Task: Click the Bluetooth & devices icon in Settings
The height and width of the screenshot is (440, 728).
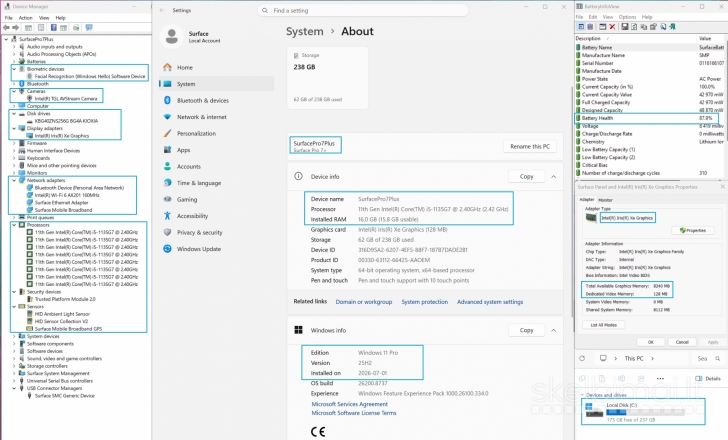Action: pos(167,100)
